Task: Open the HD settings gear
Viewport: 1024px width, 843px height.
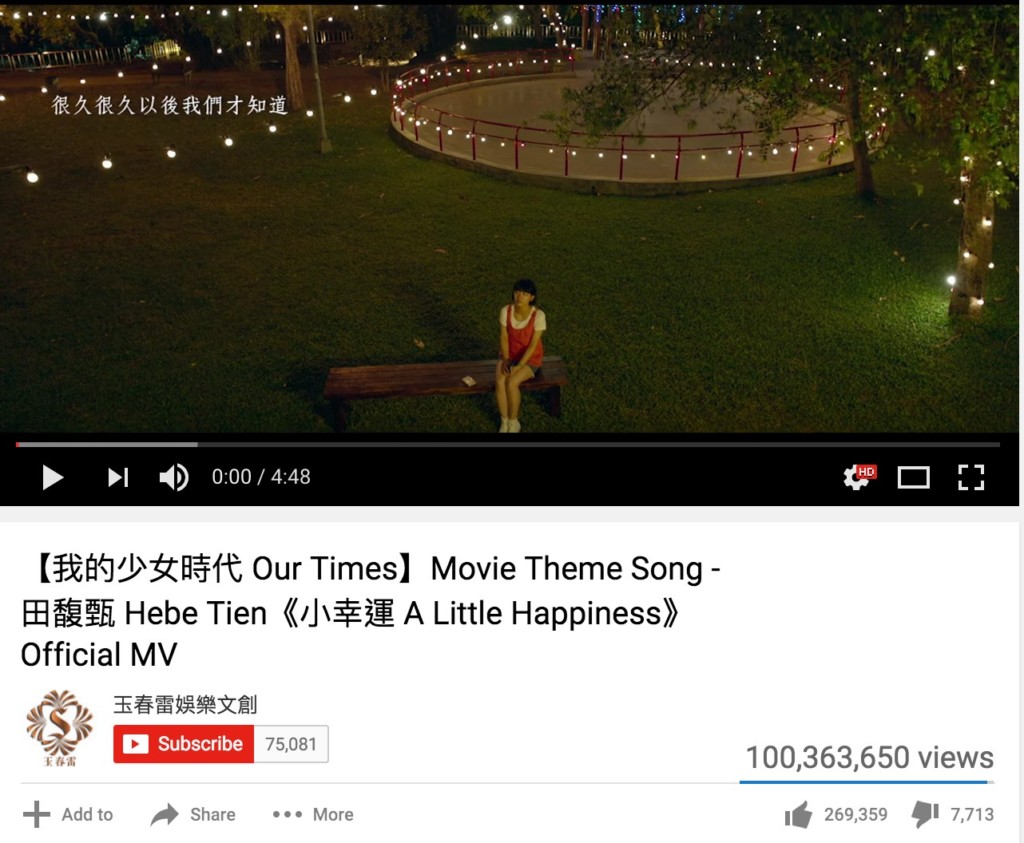Action: [859, 477]
